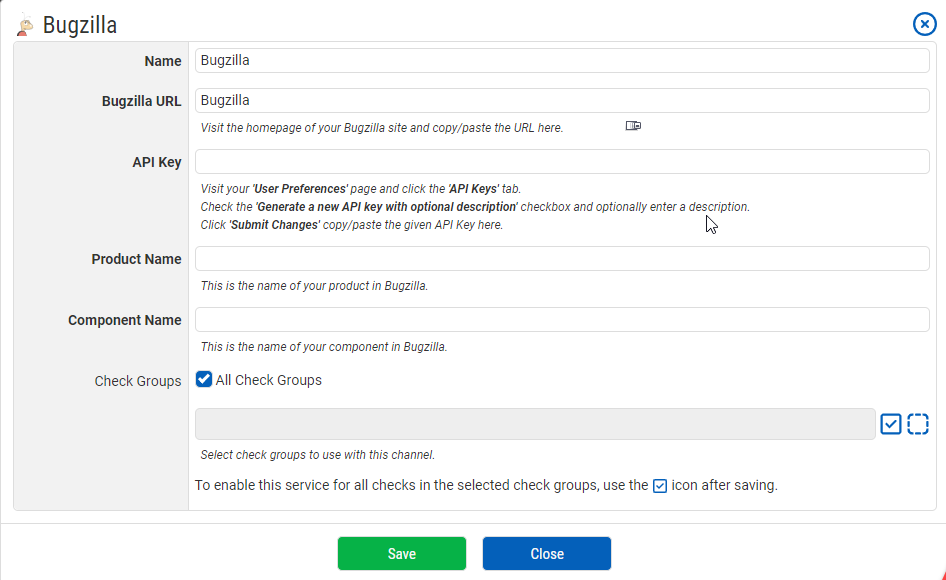The image size is (946, 580).
Task: Focus the Component Name input
Action: (x=562, y=320)
